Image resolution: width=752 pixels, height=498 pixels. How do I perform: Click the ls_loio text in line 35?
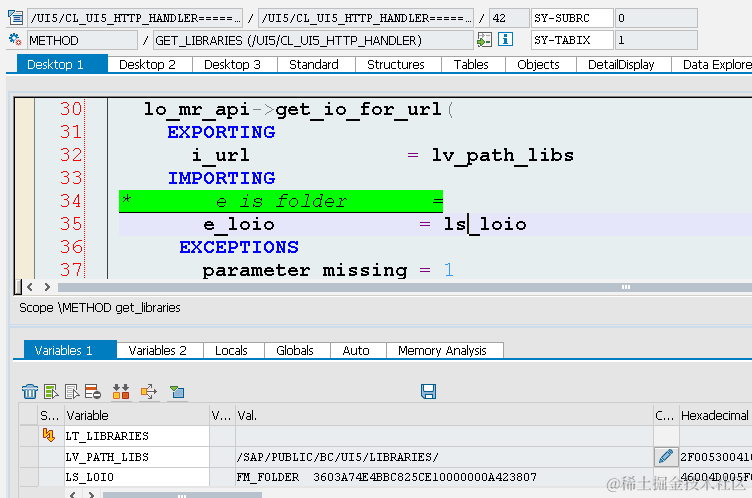click(x=485, y=224)
